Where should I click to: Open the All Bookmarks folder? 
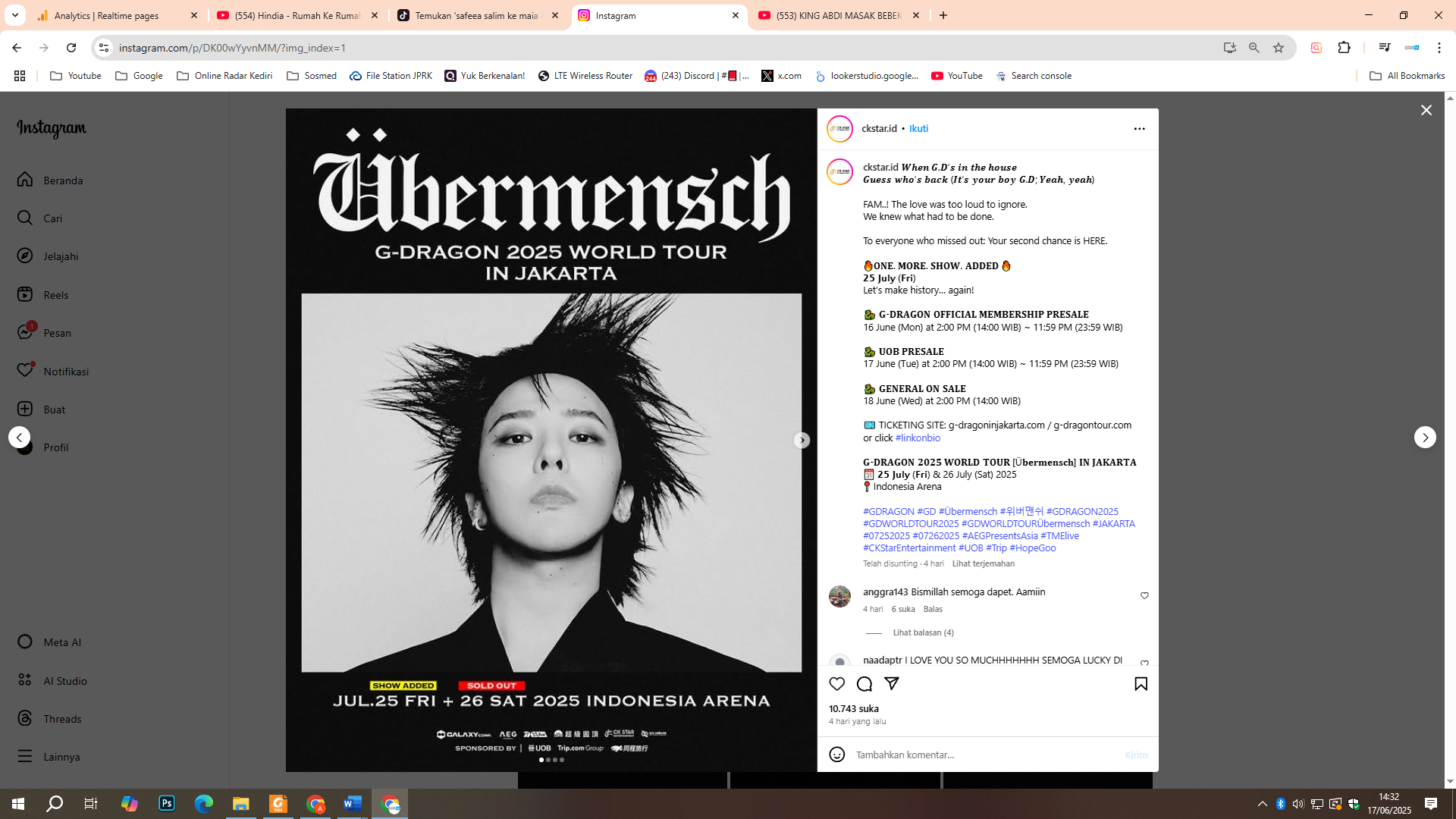(1407, 76)
